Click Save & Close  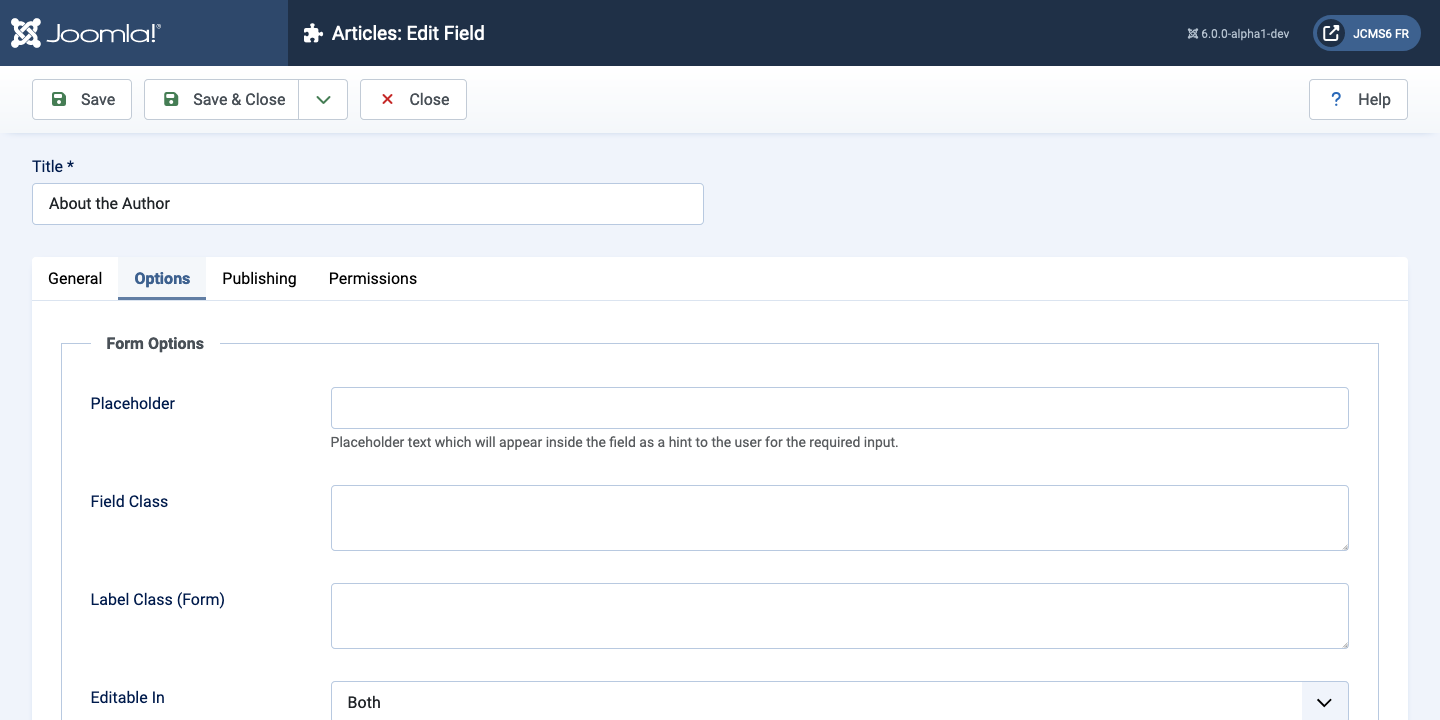(x=222, y=99)
